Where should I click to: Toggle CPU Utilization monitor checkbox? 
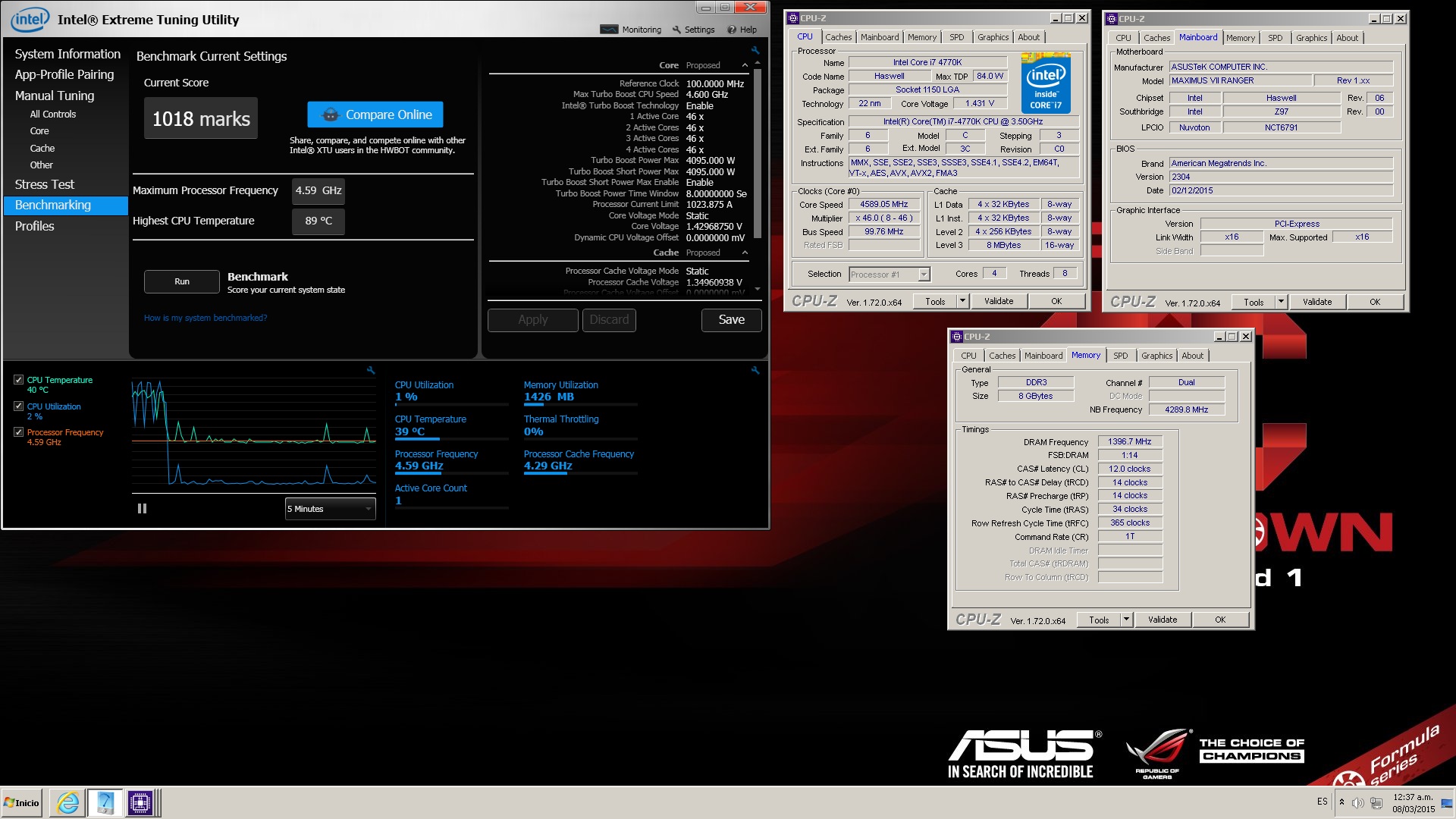click(19, 406)
